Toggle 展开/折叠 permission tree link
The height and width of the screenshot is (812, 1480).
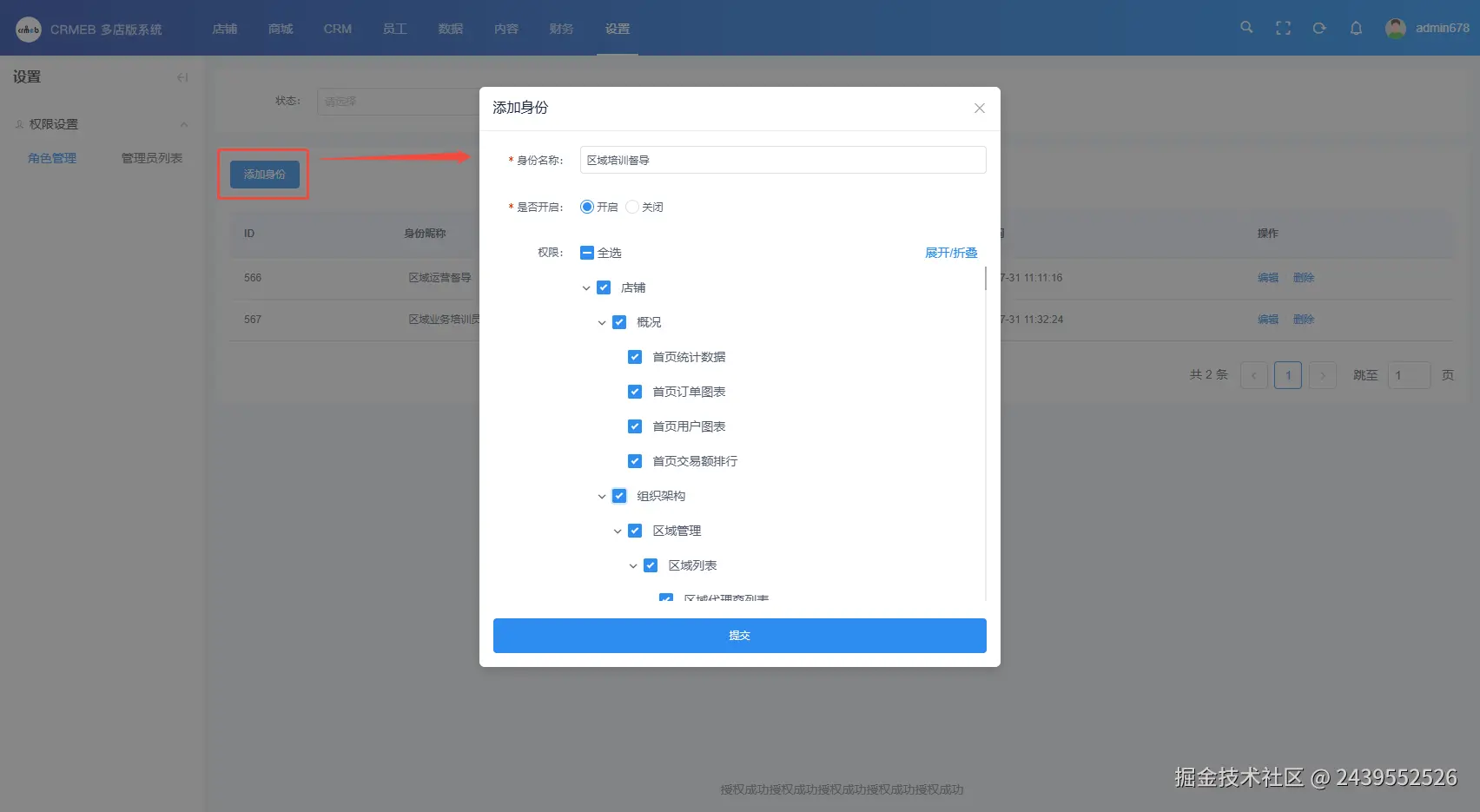pyautogui.click(x=951, y=253)
